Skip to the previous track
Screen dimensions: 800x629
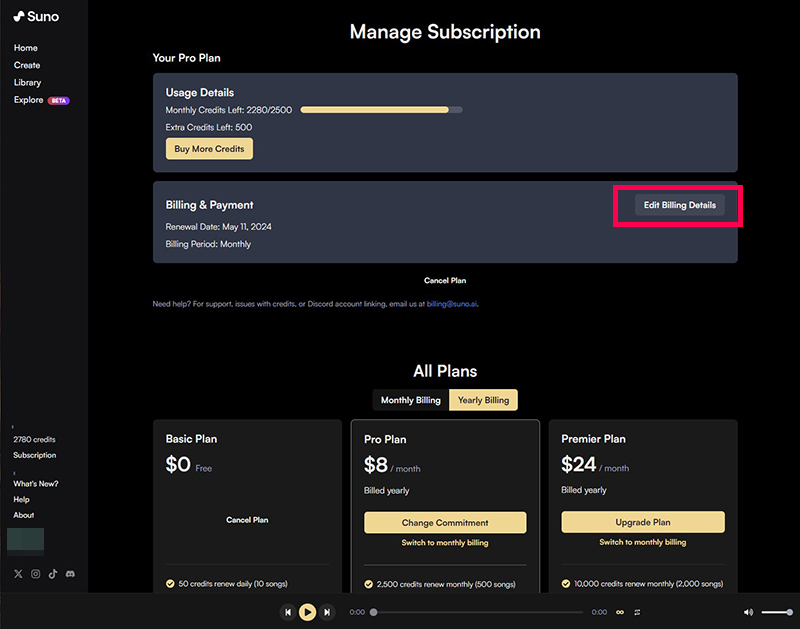288,612
